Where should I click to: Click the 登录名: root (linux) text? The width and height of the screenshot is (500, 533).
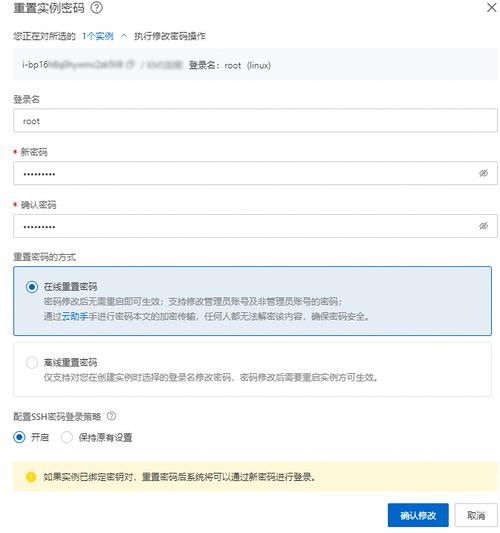[x=230, y=65]
